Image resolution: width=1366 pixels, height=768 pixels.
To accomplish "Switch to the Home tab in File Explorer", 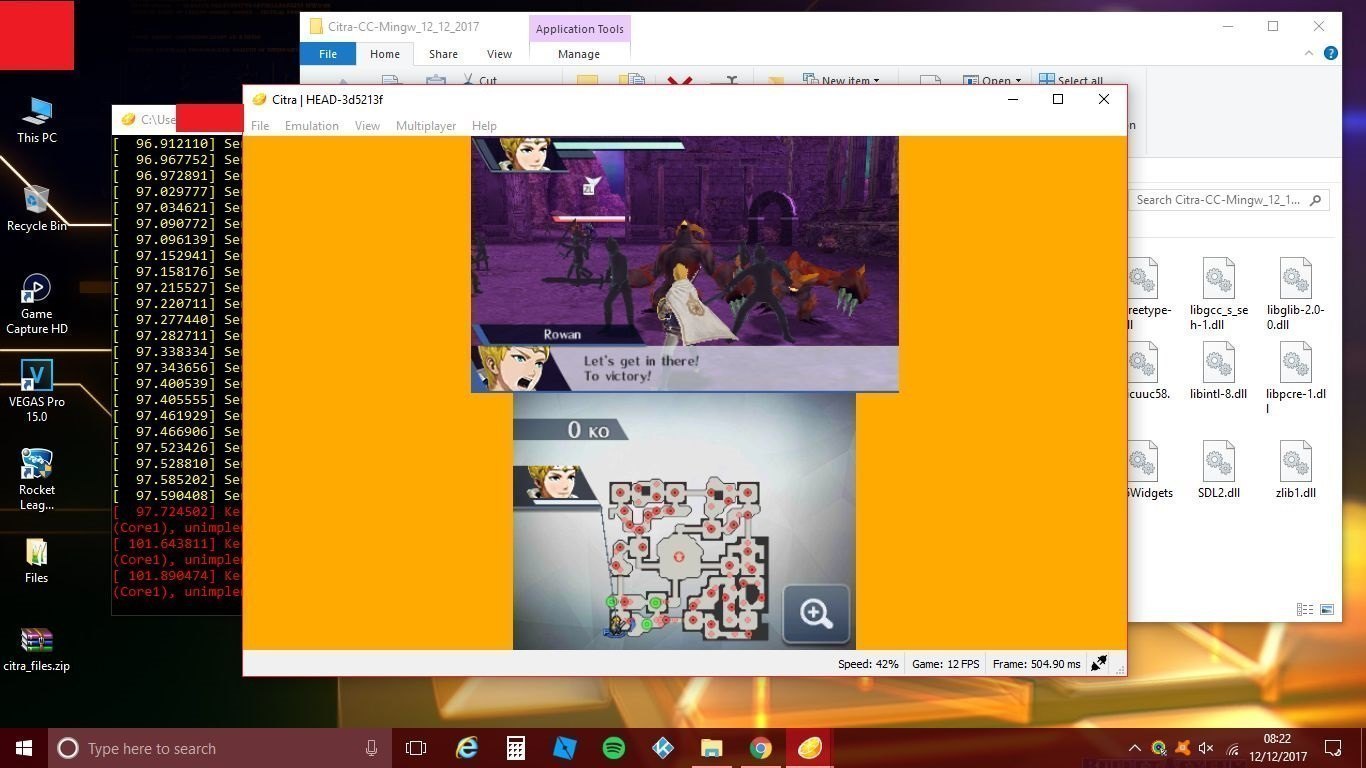I will click(x=385, y=54).
